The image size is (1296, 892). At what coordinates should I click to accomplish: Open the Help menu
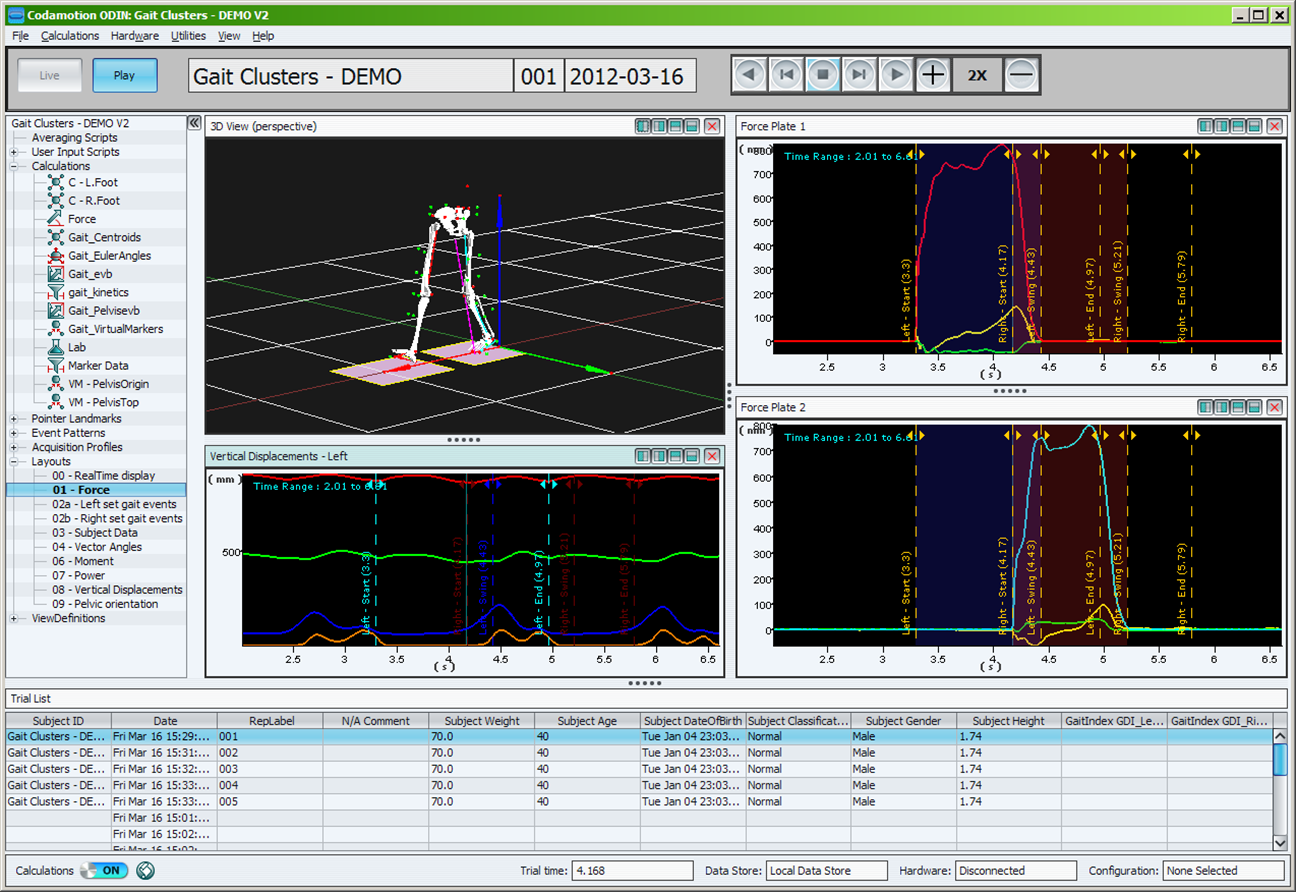click(x=263, y=36)
